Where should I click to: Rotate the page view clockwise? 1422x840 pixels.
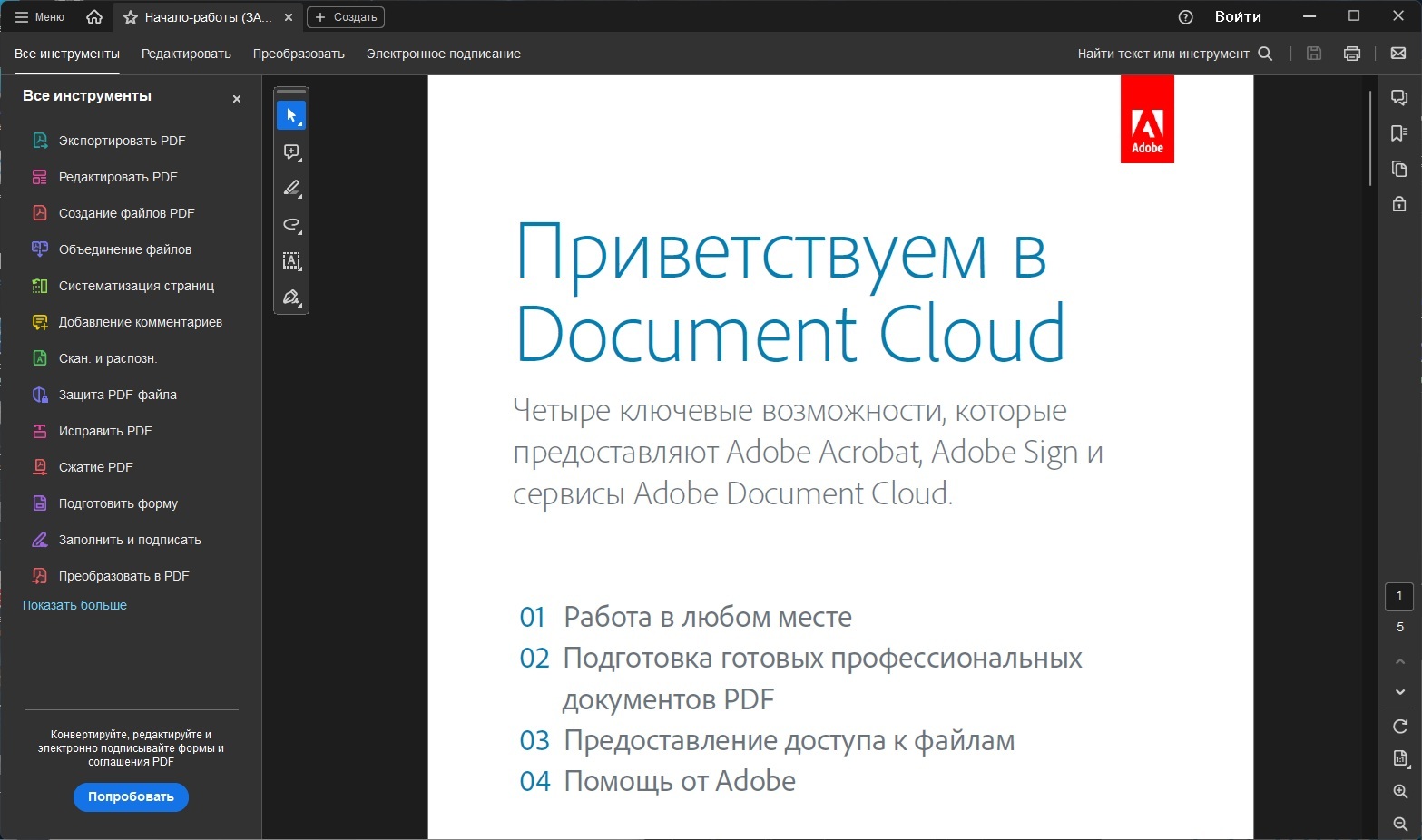tap(1400, 727)
